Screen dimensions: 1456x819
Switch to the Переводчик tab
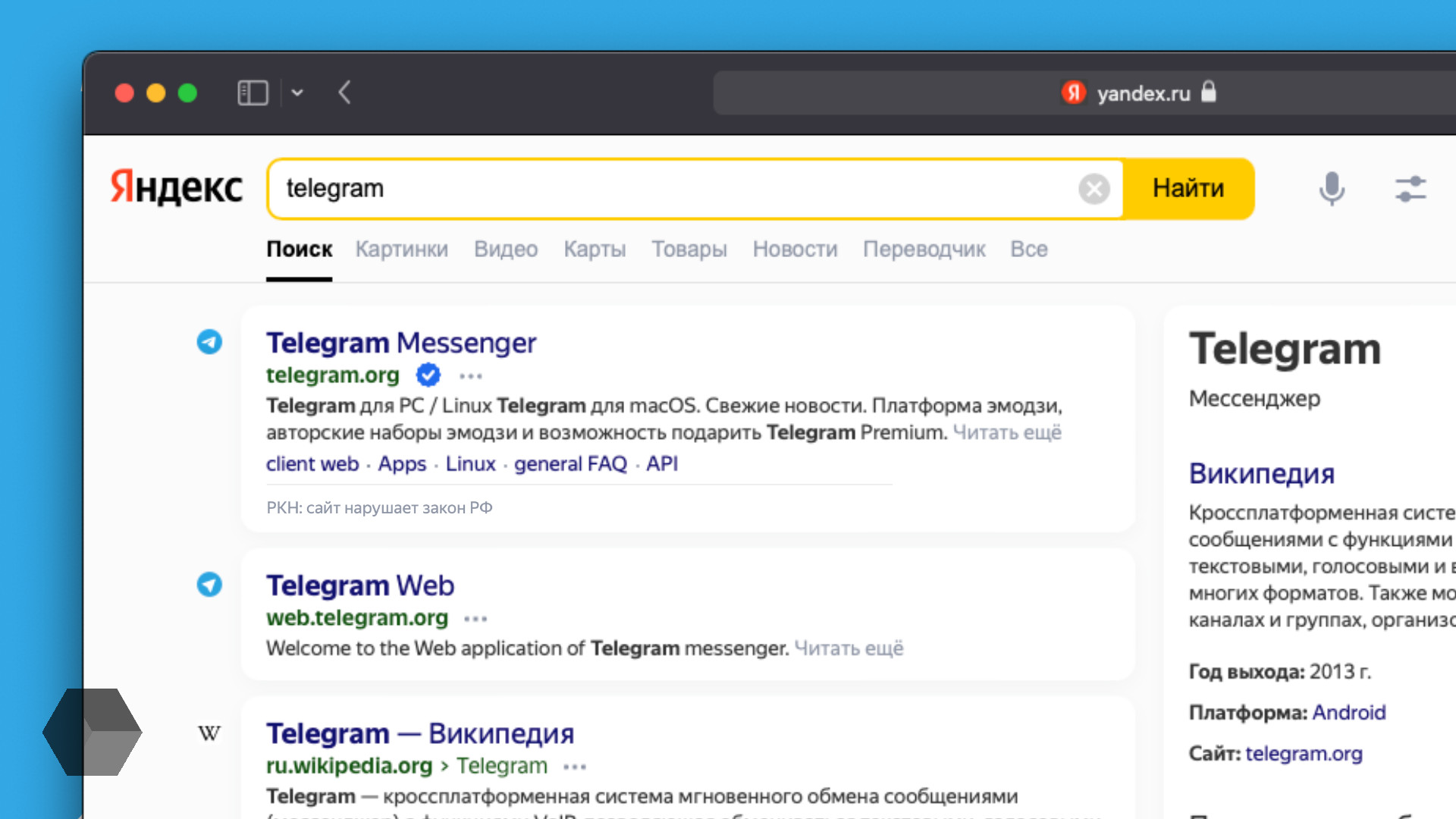tap(924, 249)
